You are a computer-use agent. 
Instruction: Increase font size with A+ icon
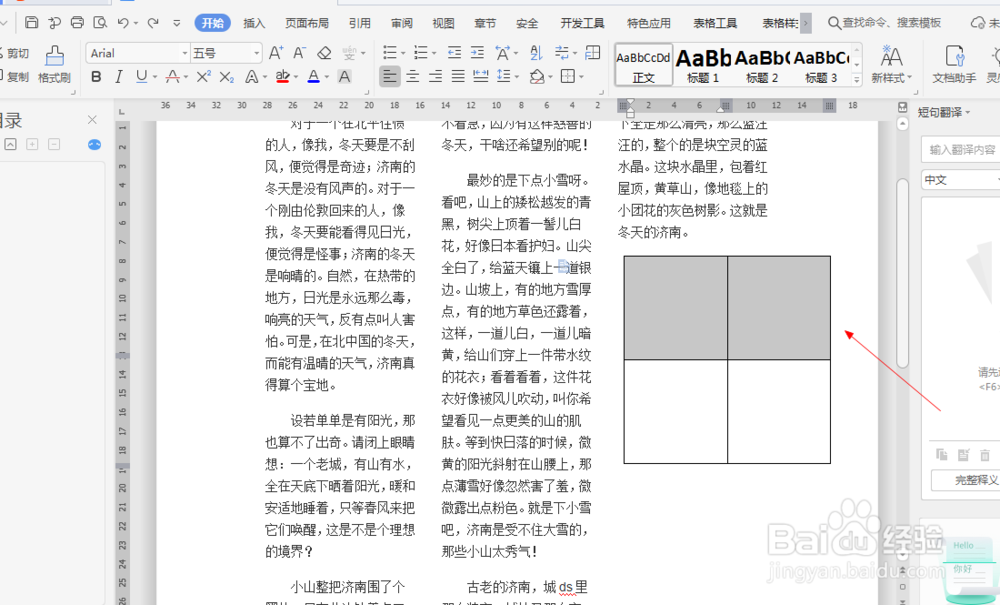(x=276, y=53)
